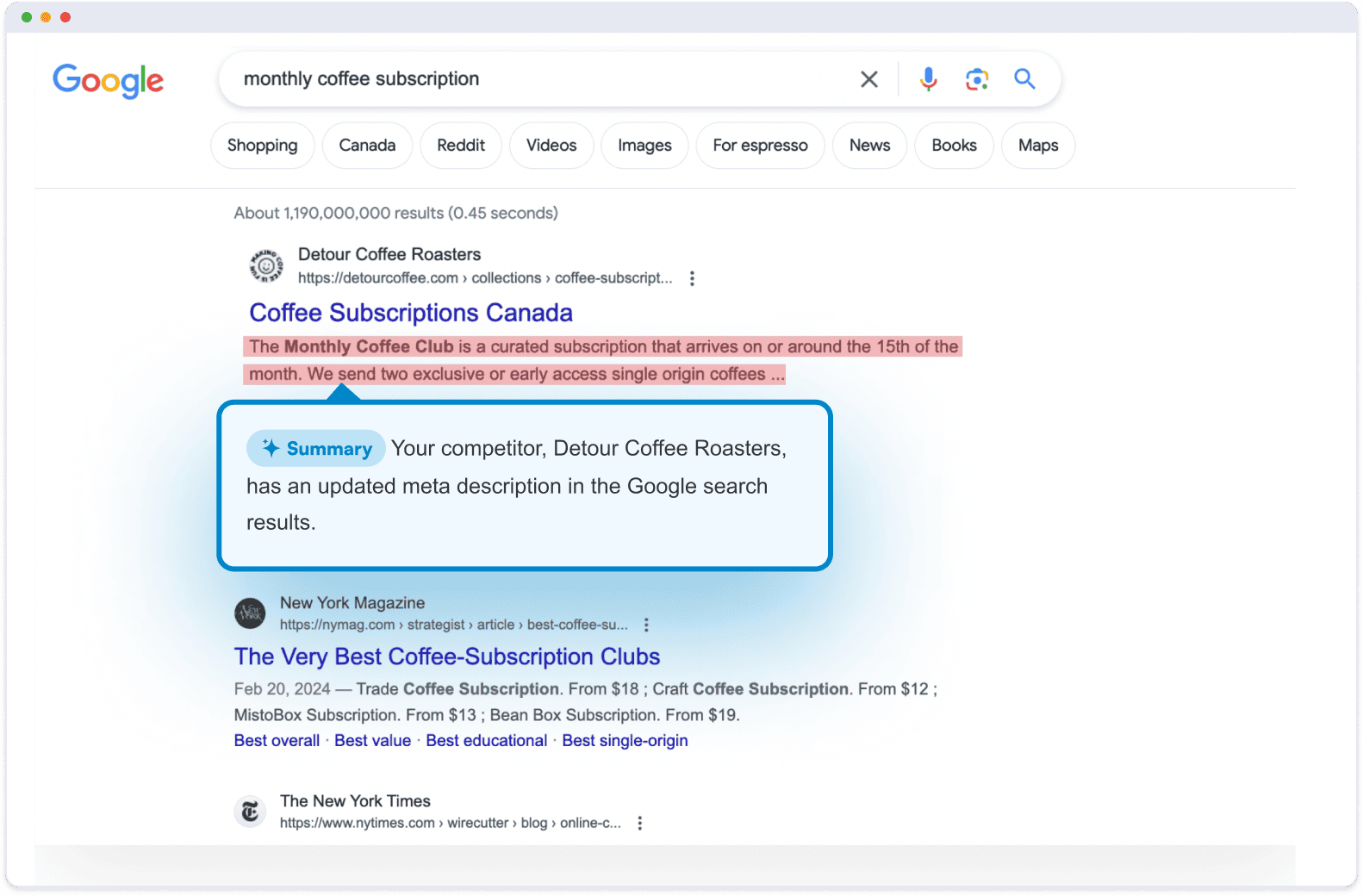This screenshot has height=896, width=1363.
Task: Click the nymag.com URL breadcrumb
Action: tap(454, 625)
